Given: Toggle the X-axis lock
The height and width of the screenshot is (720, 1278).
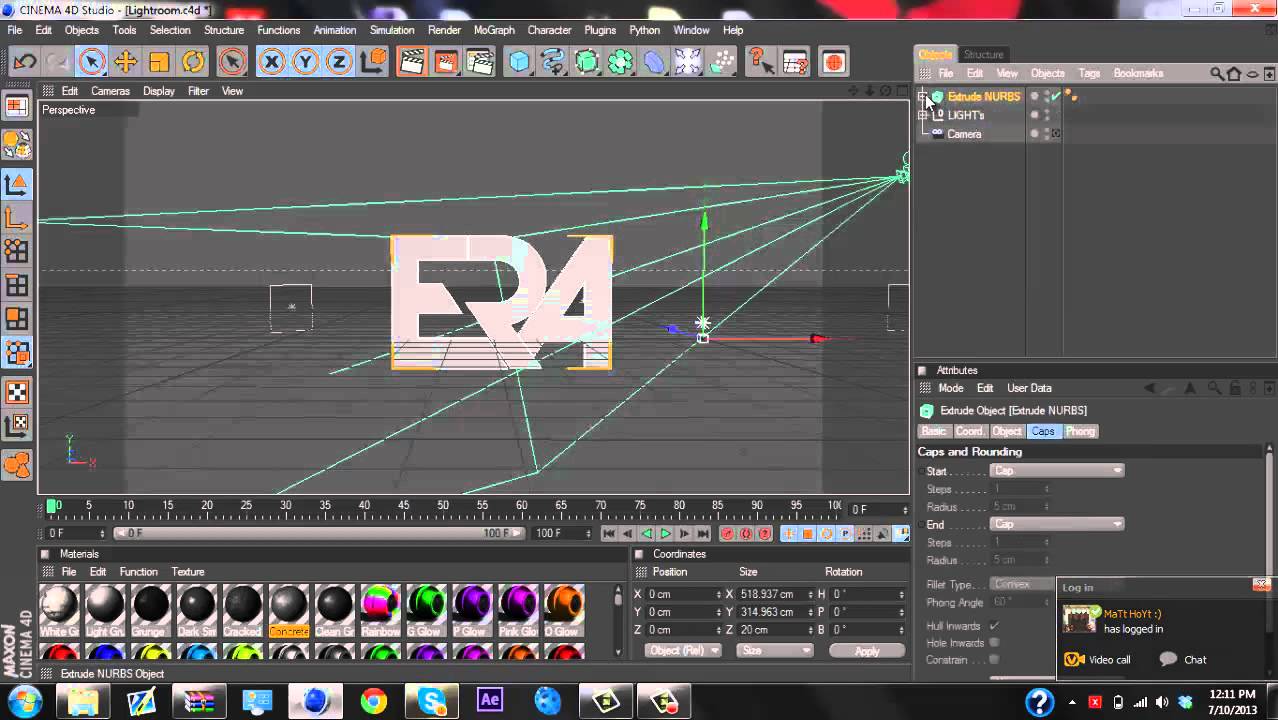Looking at the screenshot, I should pyautogui.click(x=271, y=62).
